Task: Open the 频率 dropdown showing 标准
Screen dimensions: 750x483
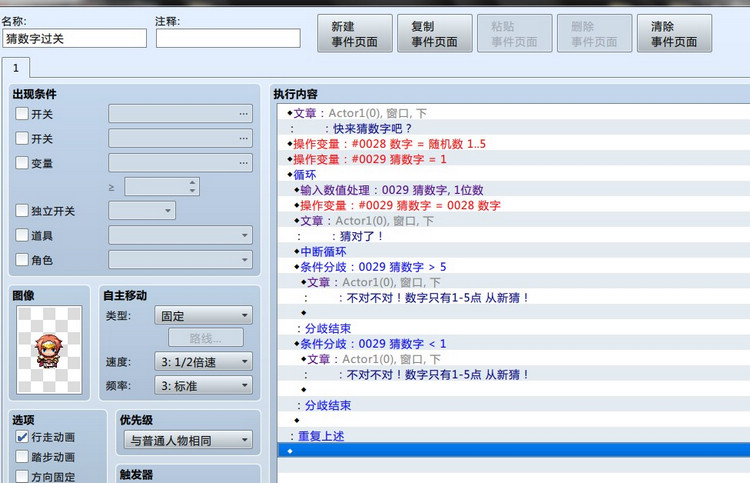Action: (203, 385)
